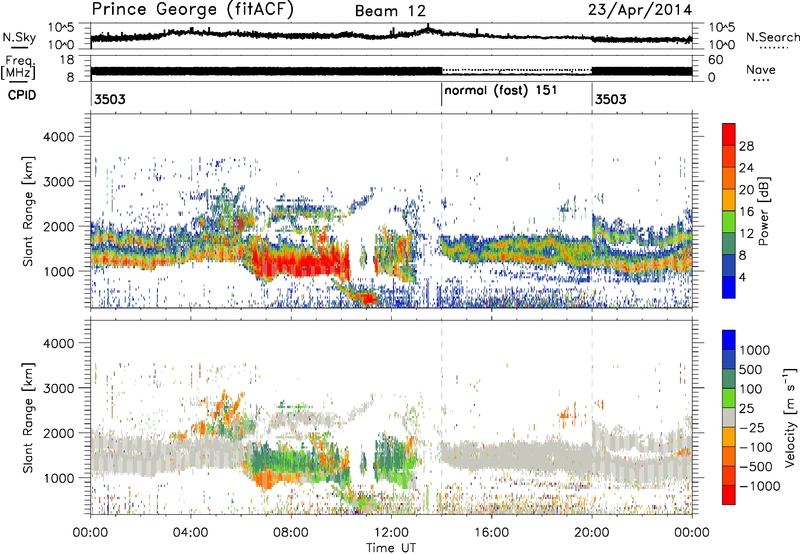Click the first '3503' CPID value

pos(110,99)
